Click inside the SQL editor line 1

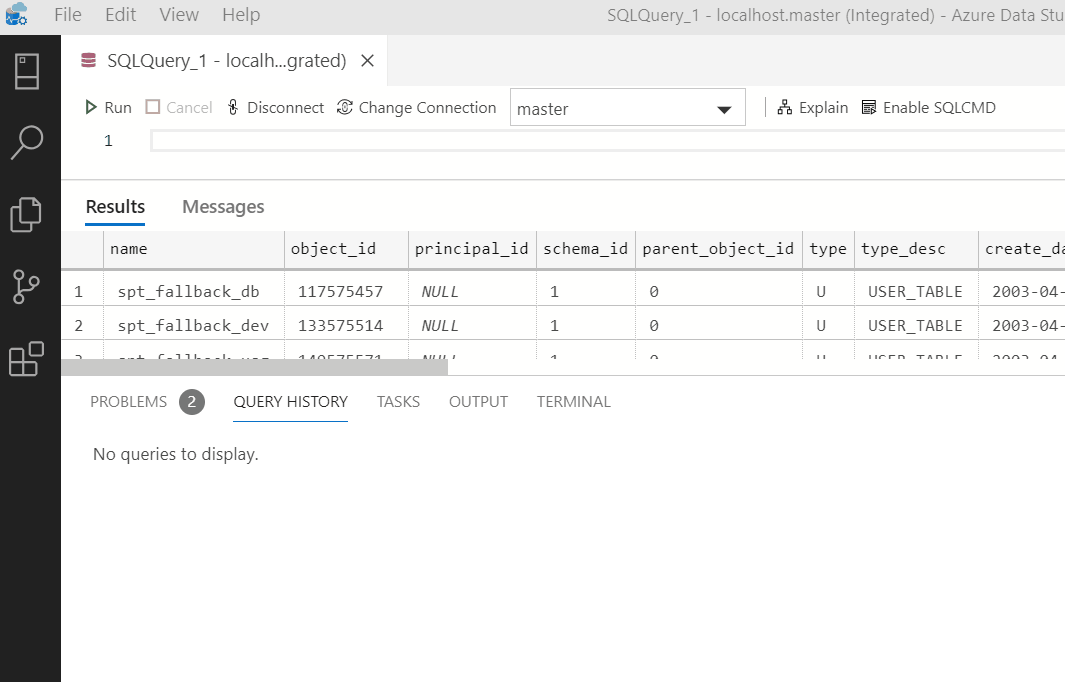(400, 140)
